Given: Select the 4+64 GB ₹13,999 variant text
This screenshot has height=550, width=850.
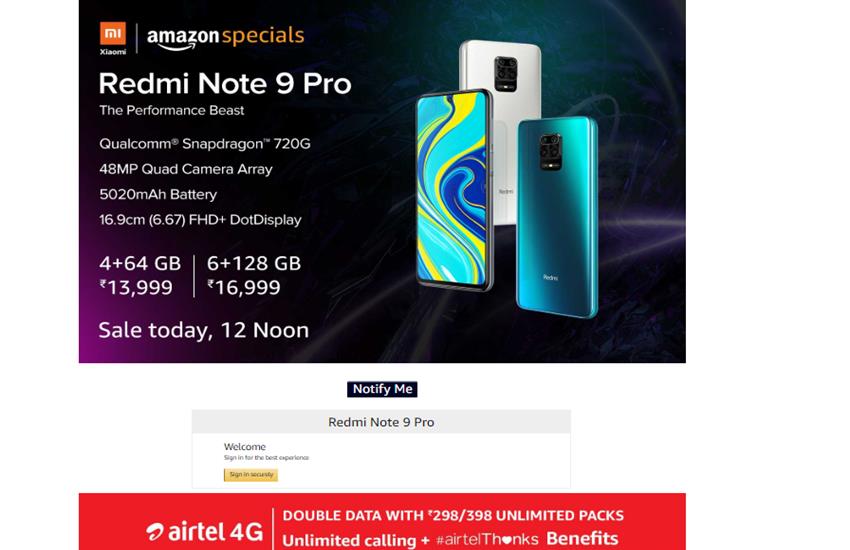Looking at the screenshot, I should [140, 275].
